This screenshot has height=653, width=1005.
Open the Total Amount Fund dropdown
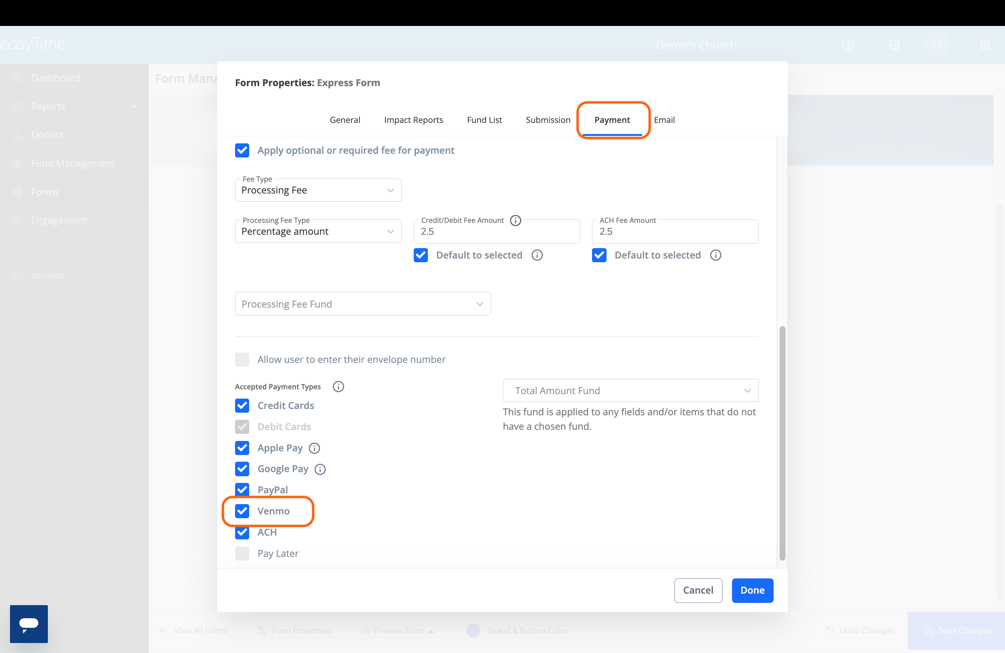630,391
